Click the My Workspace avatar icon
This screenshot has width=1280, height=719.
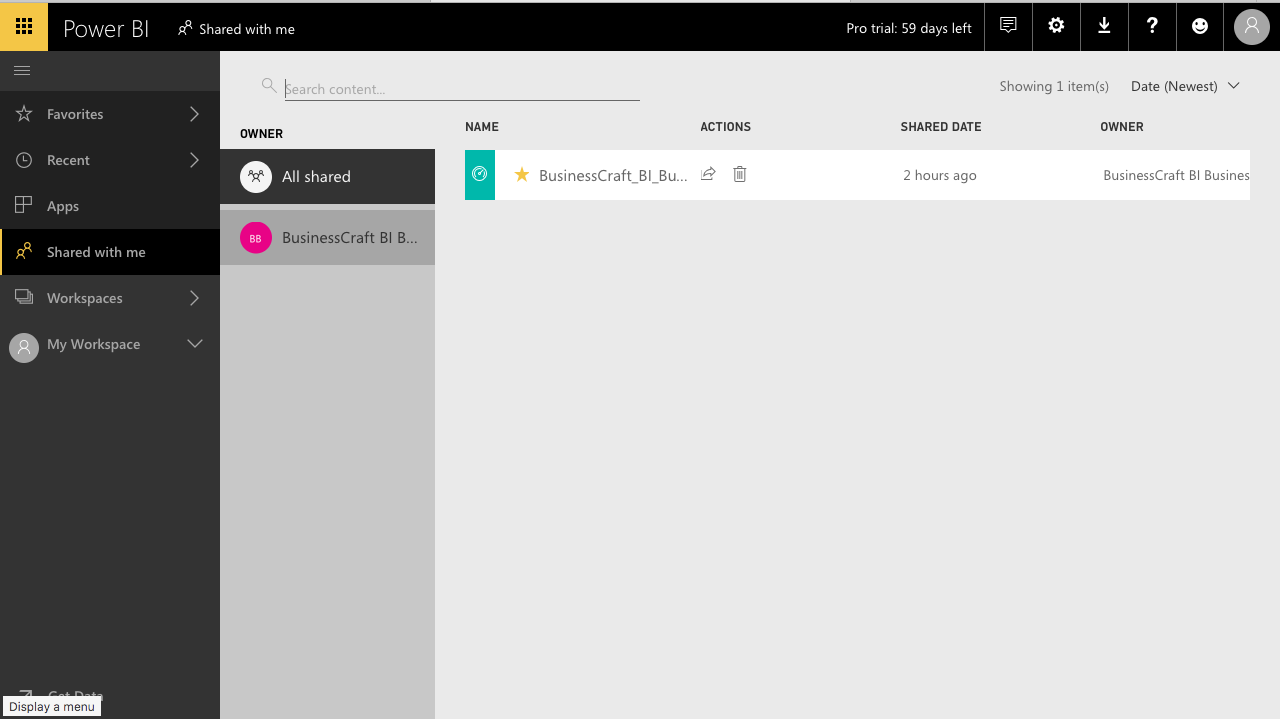tap(24, 347)
